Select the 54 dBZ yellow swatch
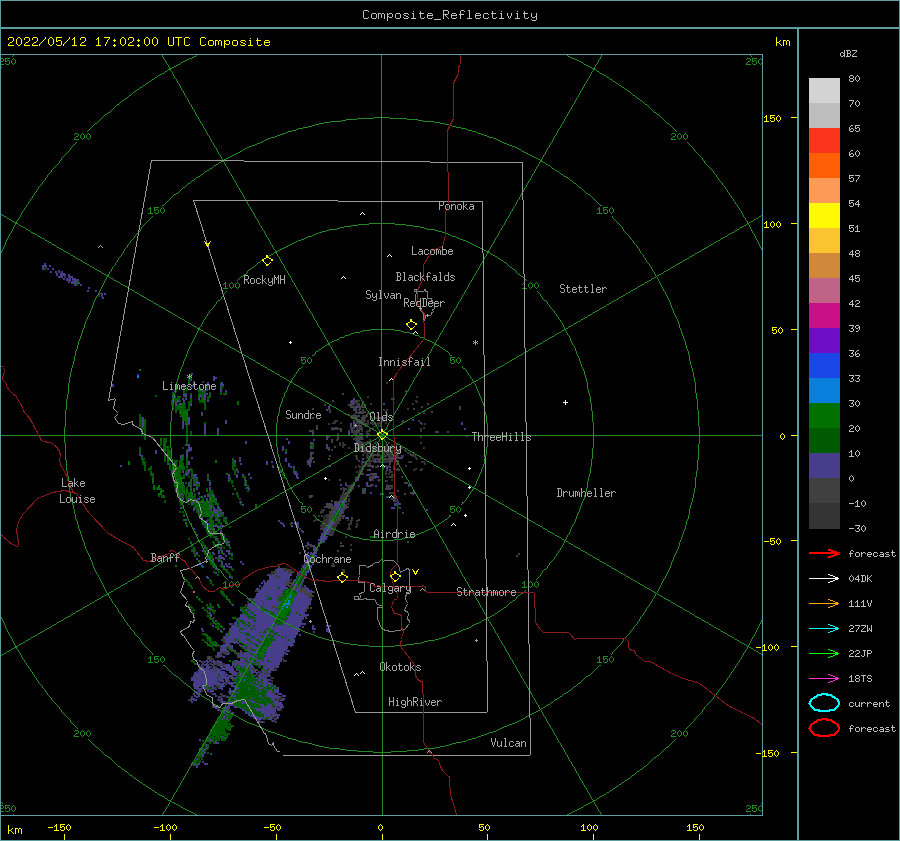 824,215
